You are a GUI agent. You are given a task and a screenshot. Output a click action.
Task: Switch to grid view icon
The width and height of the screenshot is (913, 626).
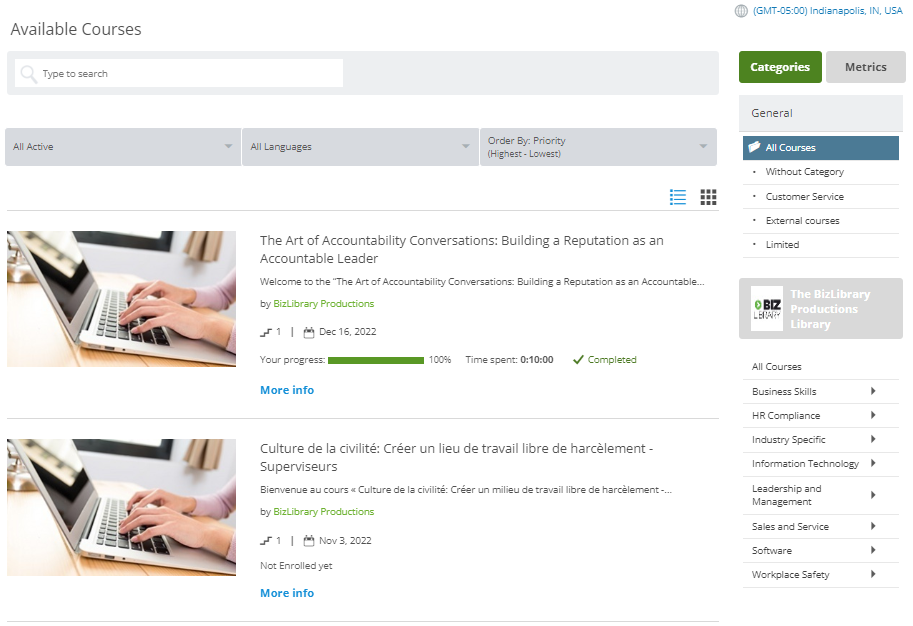click(708, 197)
